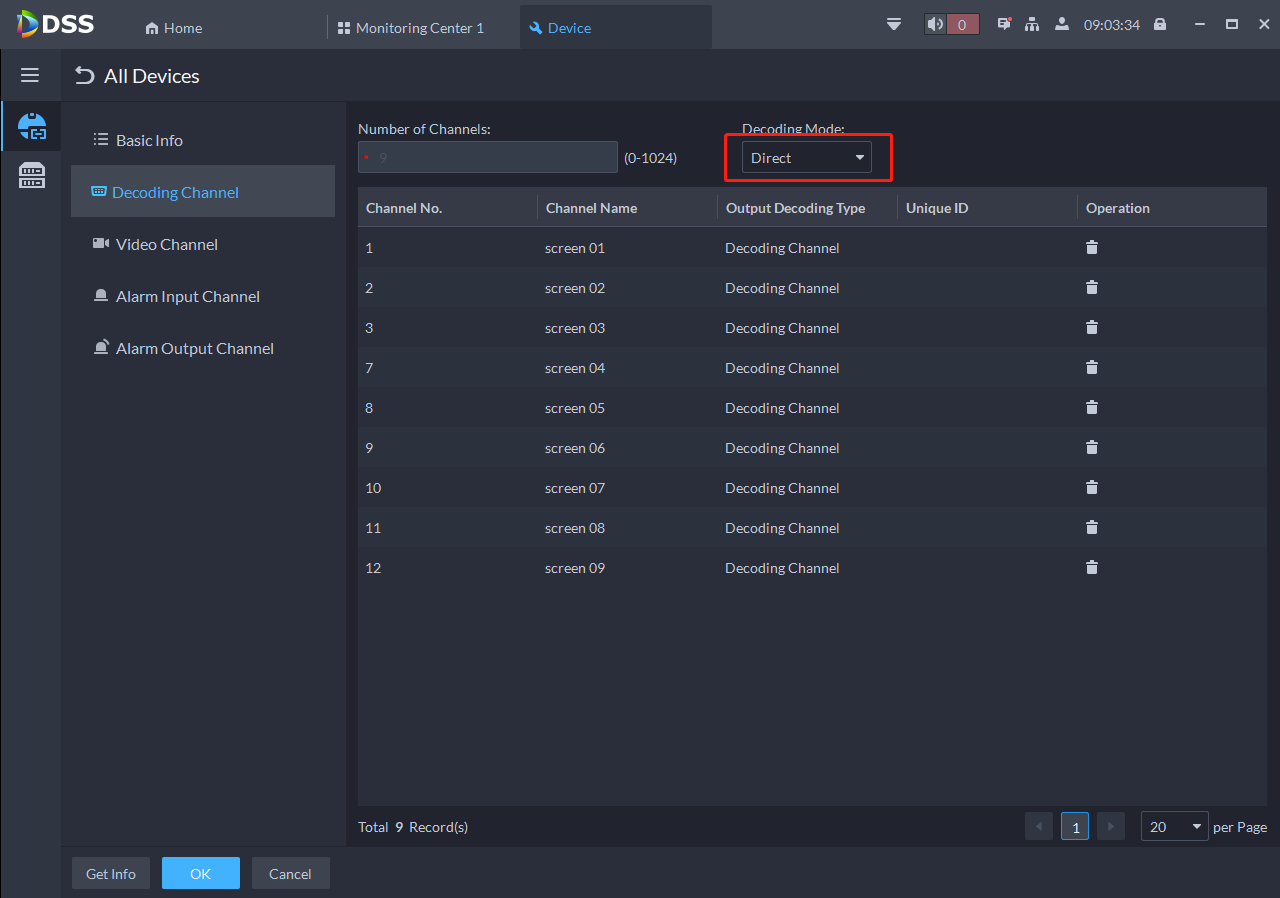Open the top bar dropdown triangle icon

tap(894, 24)
